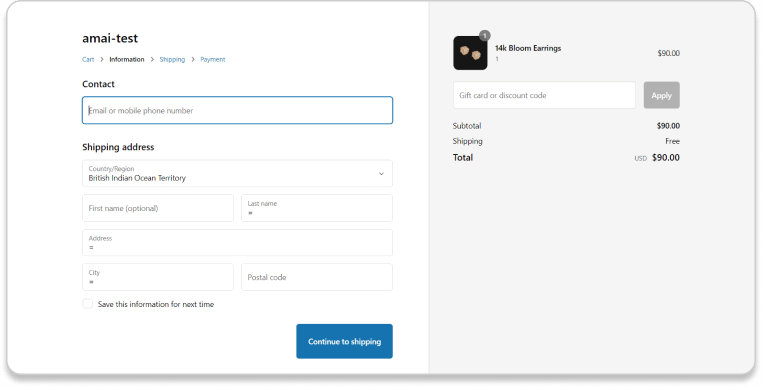Click the First name (optional) field

tap(158, 208)
